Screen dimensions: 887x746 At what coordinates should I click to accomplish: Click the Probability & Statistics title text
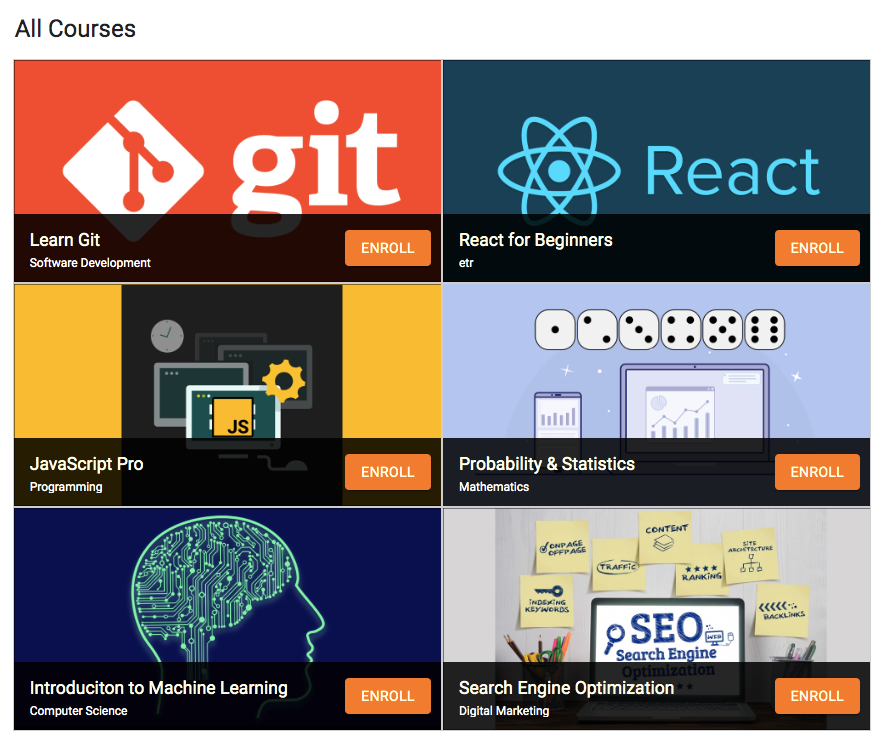(x=546, y=464)
